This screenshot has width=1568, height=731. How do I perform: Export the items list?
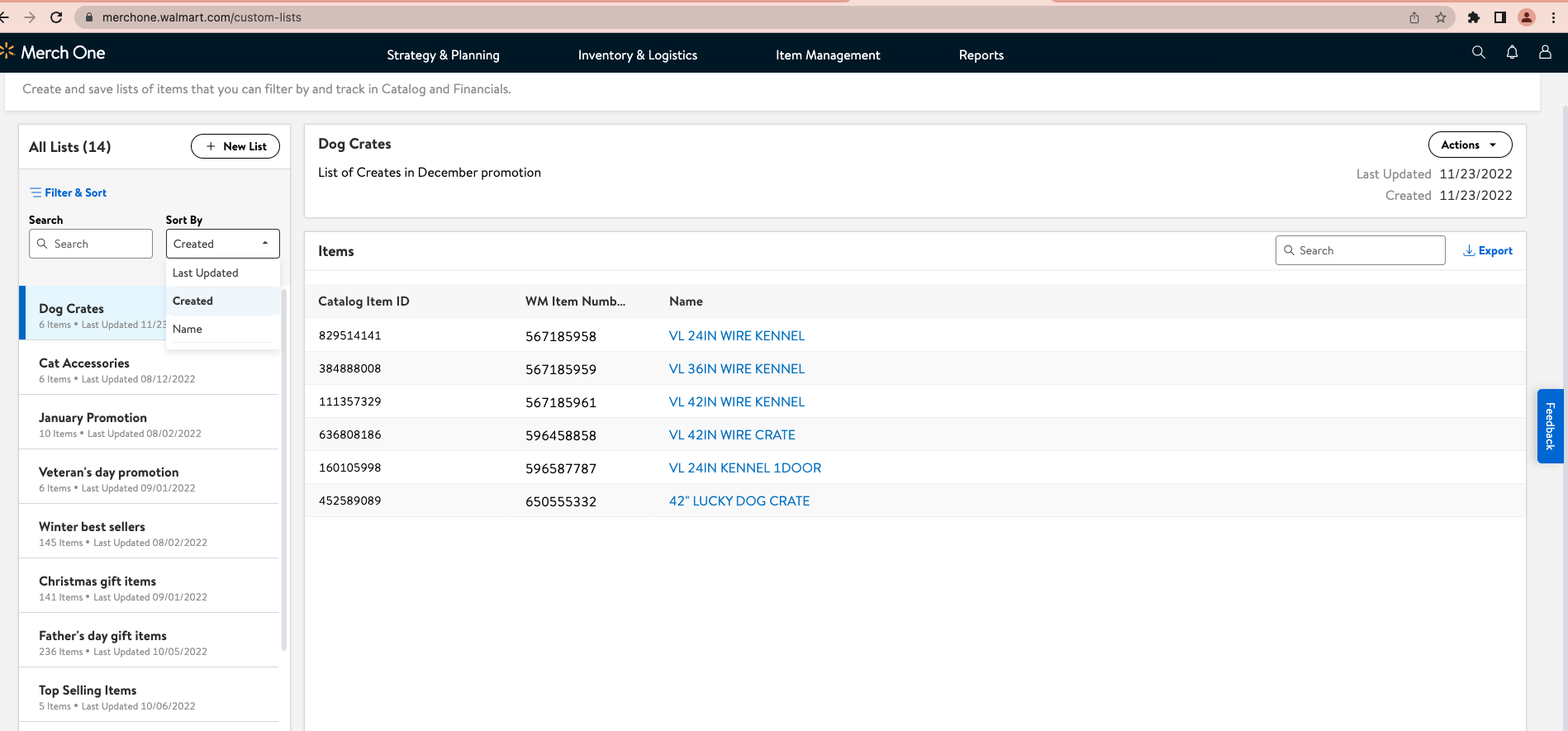coord(1488,250)
